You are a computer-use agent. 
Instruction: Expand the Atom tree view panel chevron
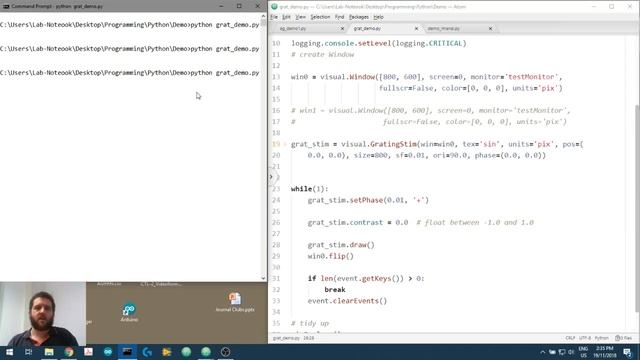pyautogui.click(x=271, y=177)
